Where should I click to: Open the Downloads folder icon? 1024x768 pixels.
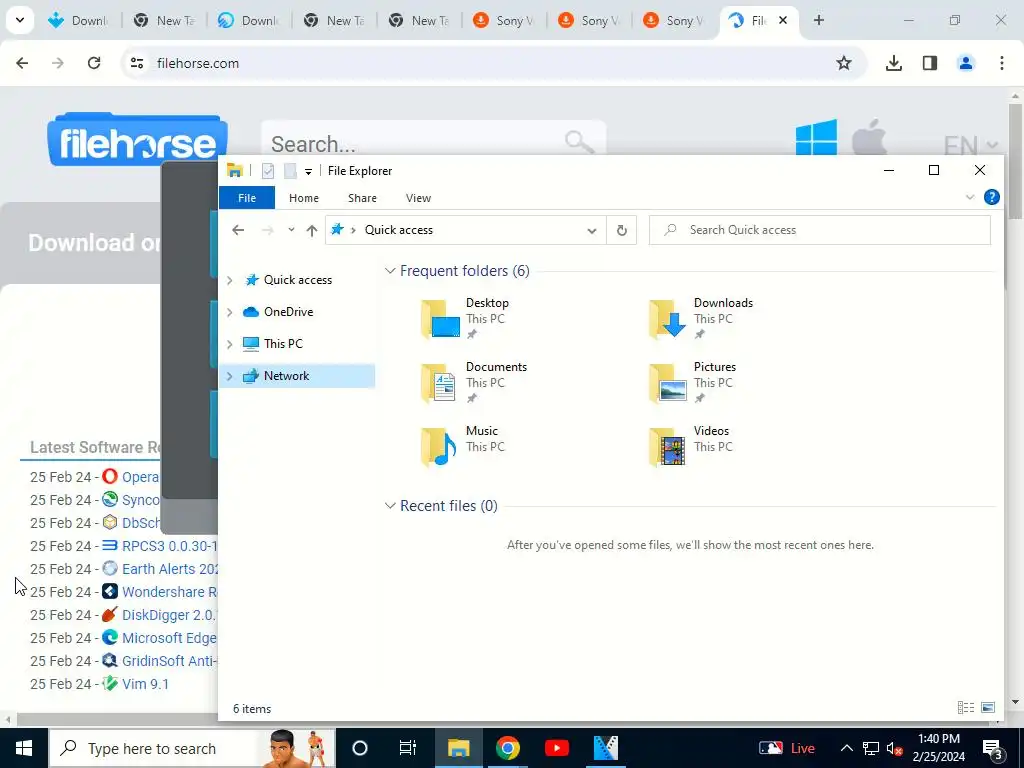coord(667,319)
